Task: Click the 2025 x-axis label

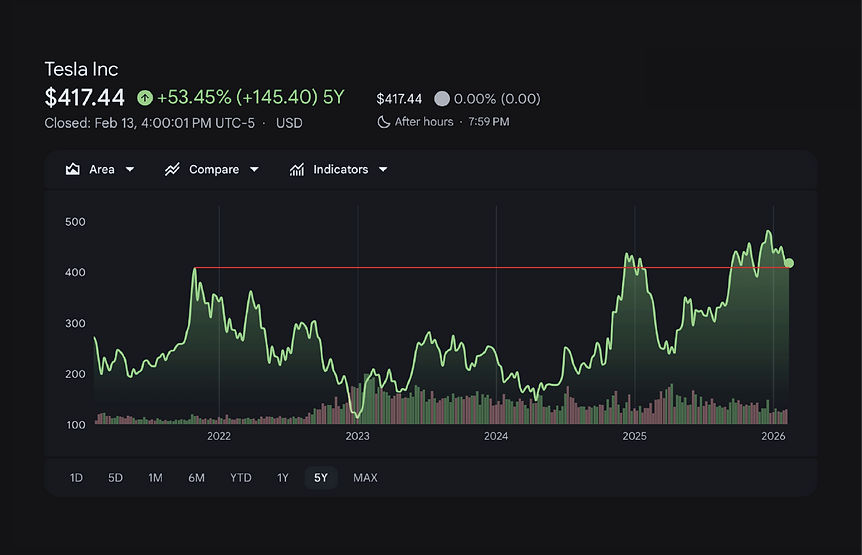Action: click(x=634, y=436)
